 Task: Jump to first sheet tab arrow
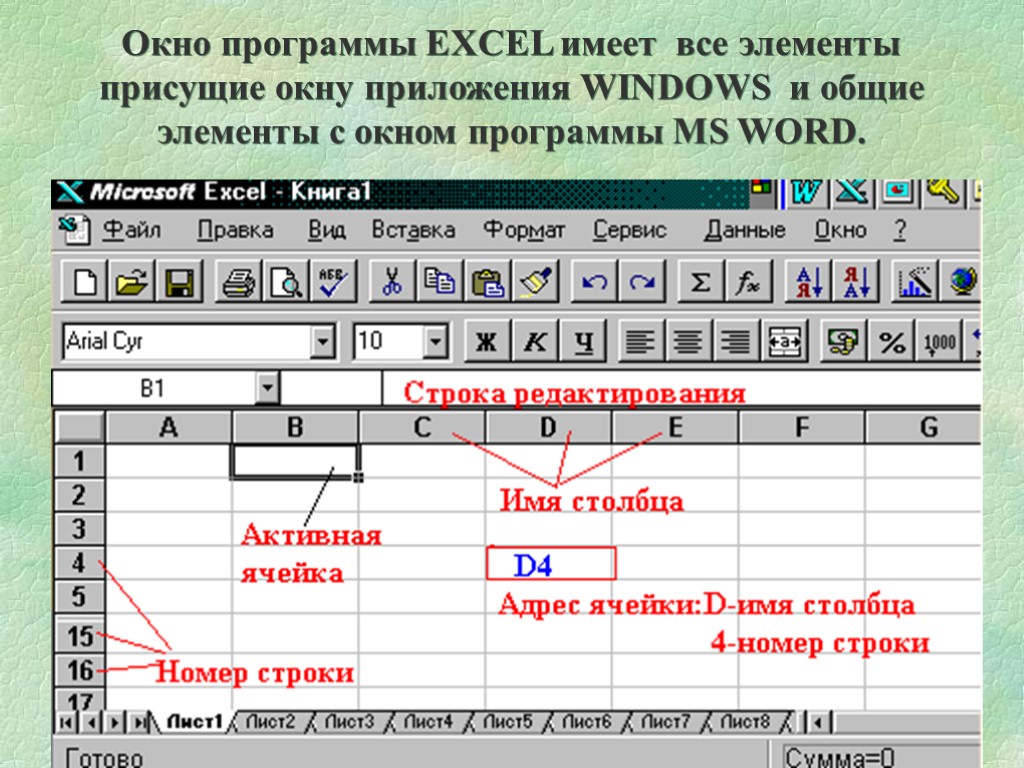tap(66, 722)
